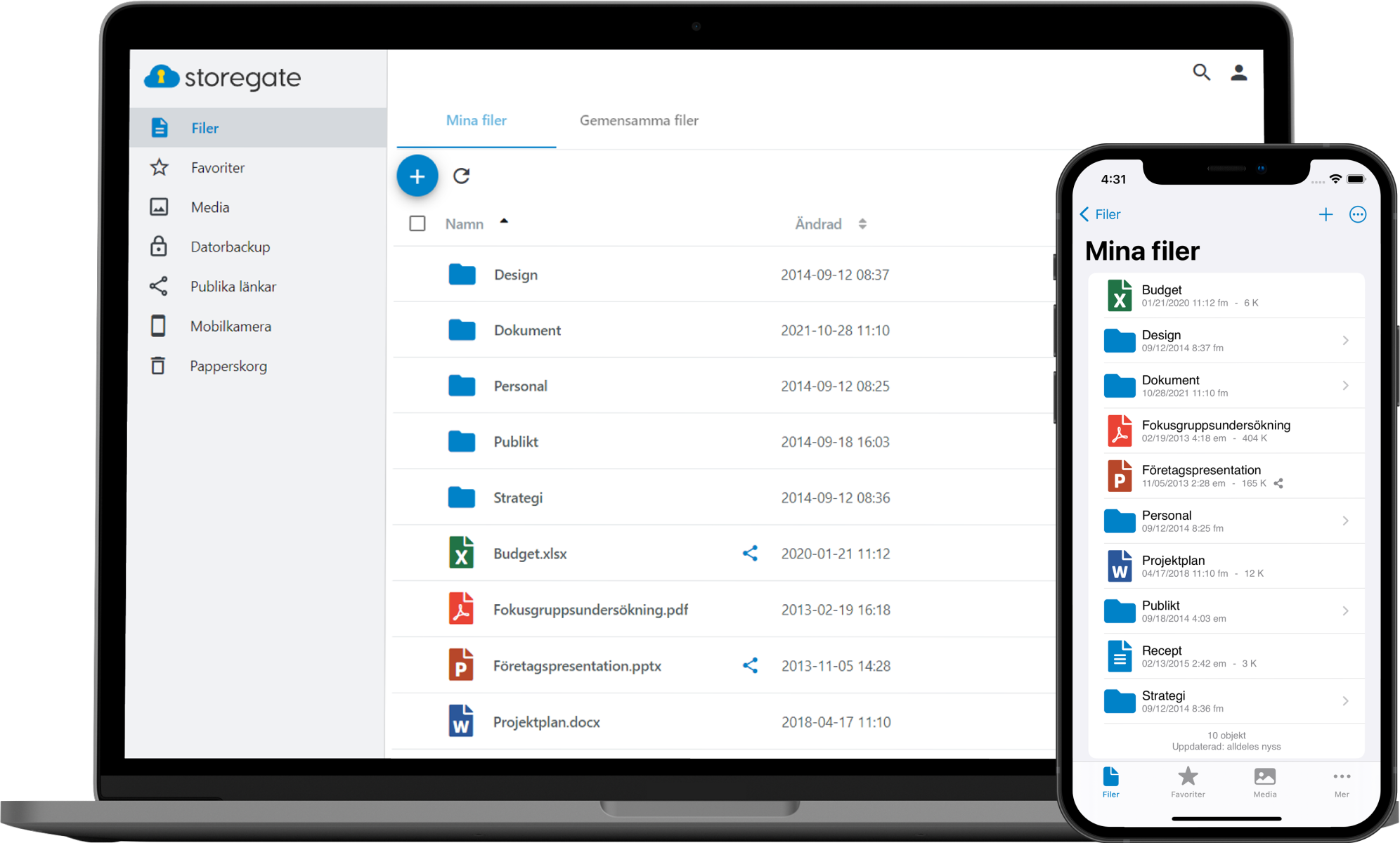Open Projektplan Word file on phone
This screenshot has height=843, width=1400.
1226,566
